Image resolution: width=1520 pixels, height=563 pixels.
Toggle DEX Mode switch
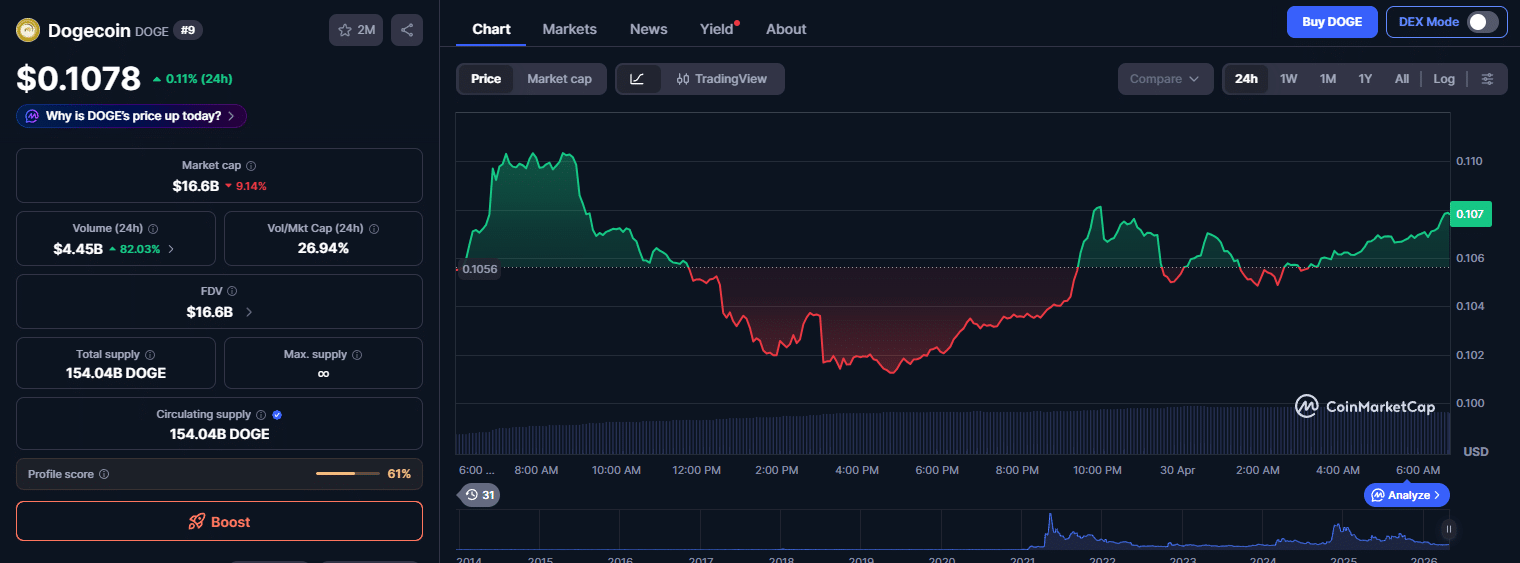1483,22
